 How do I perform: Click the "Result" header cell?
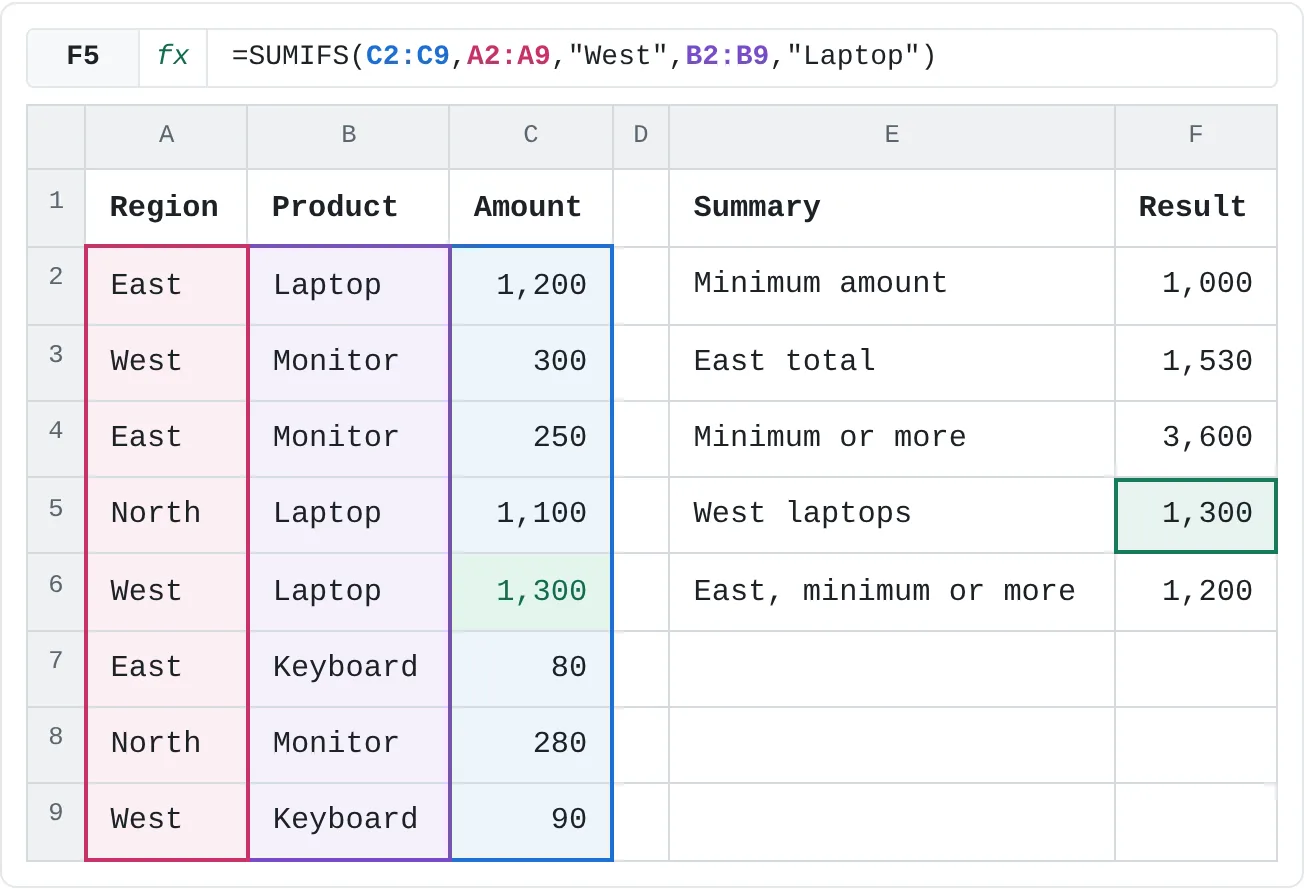[1196, 208]
